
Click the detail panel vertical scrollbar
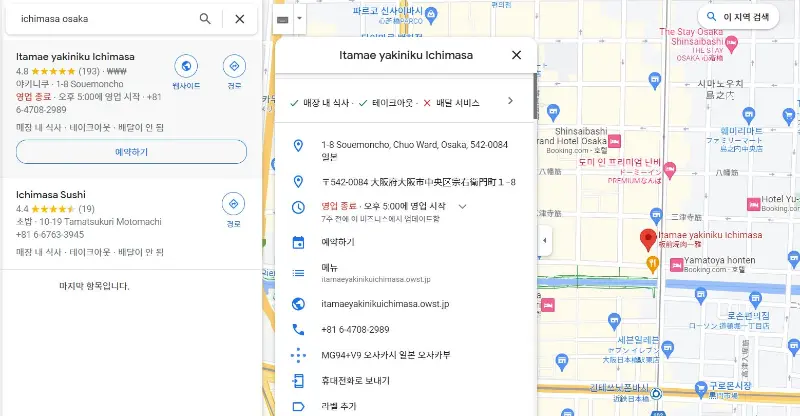point(535,96)
